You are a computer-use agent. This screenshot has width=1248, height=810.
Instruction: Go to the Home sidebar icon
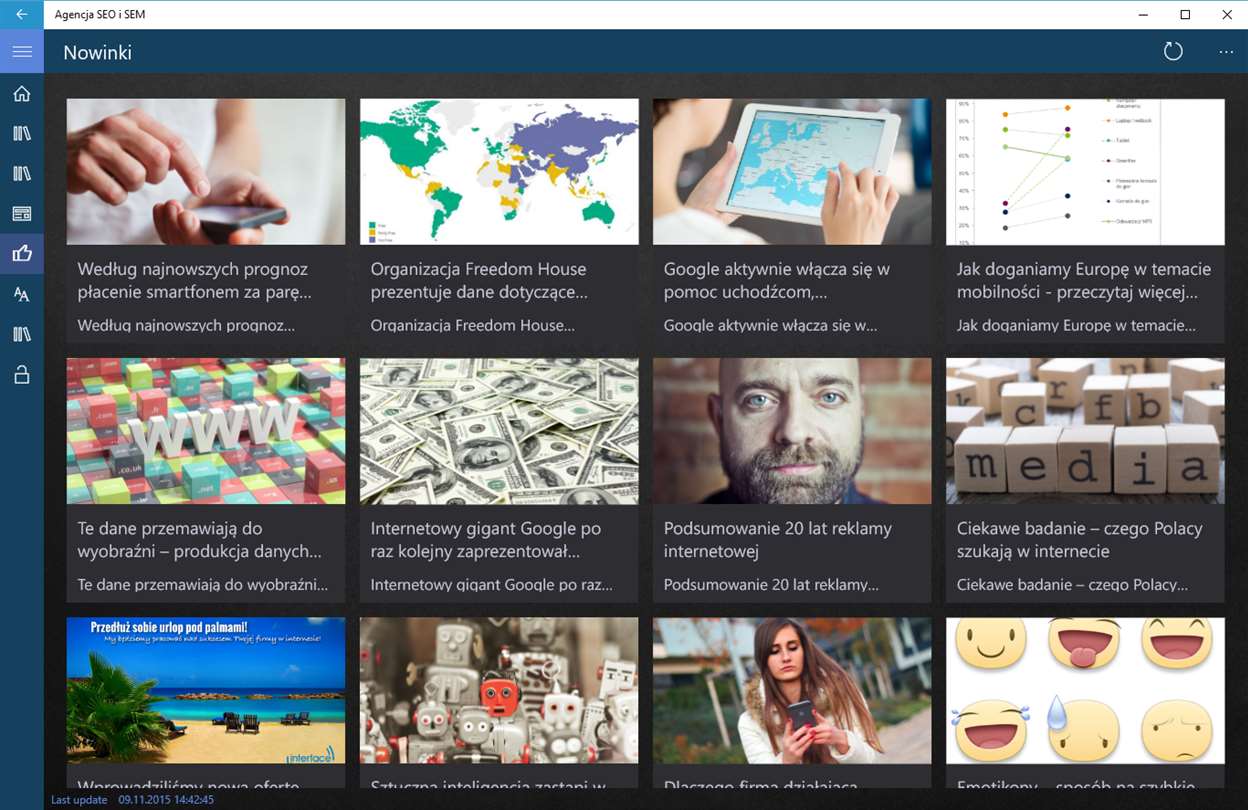[x=22, y=94]
